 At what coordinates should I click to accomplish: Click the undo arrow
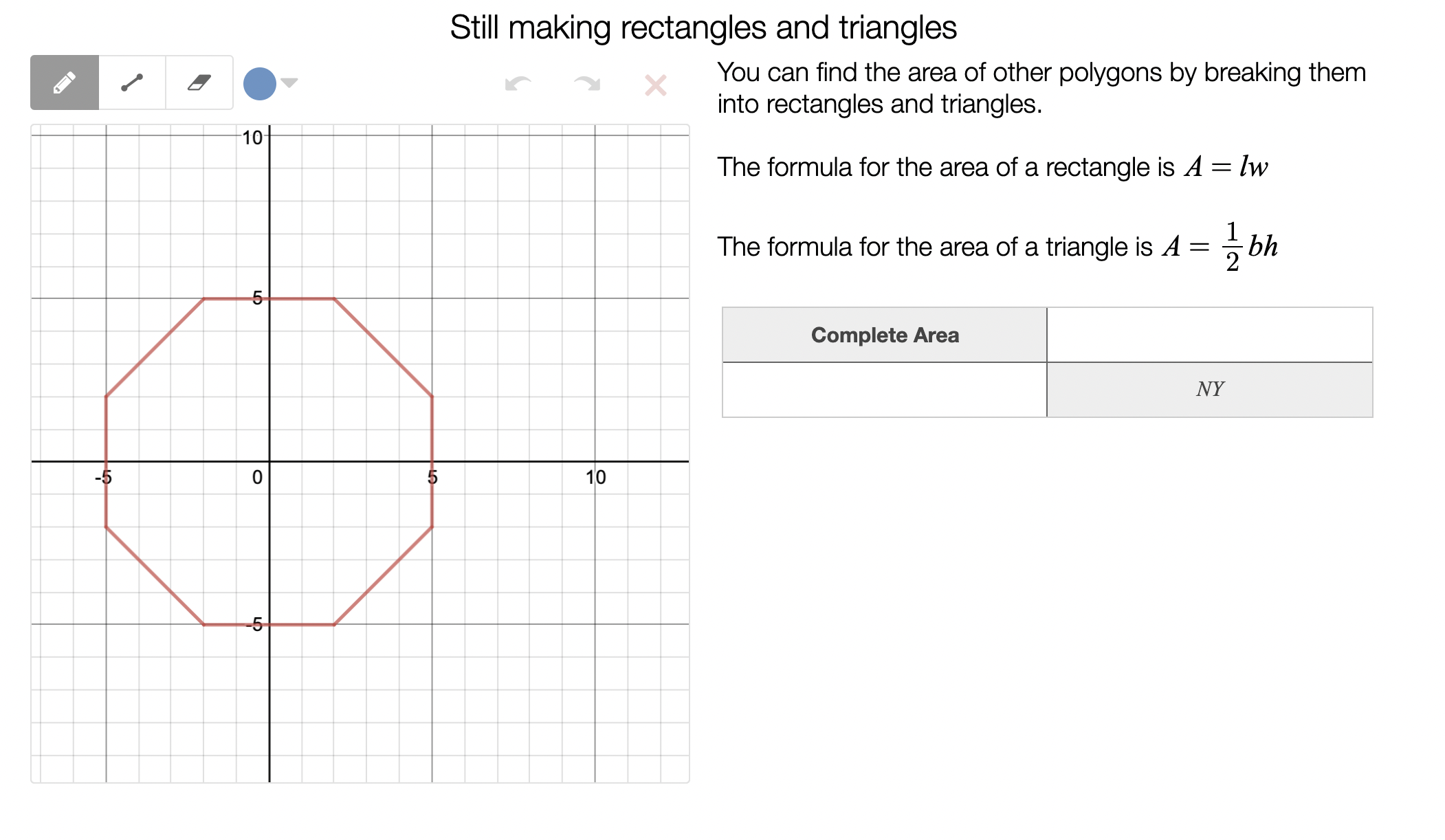click(518, 84)
